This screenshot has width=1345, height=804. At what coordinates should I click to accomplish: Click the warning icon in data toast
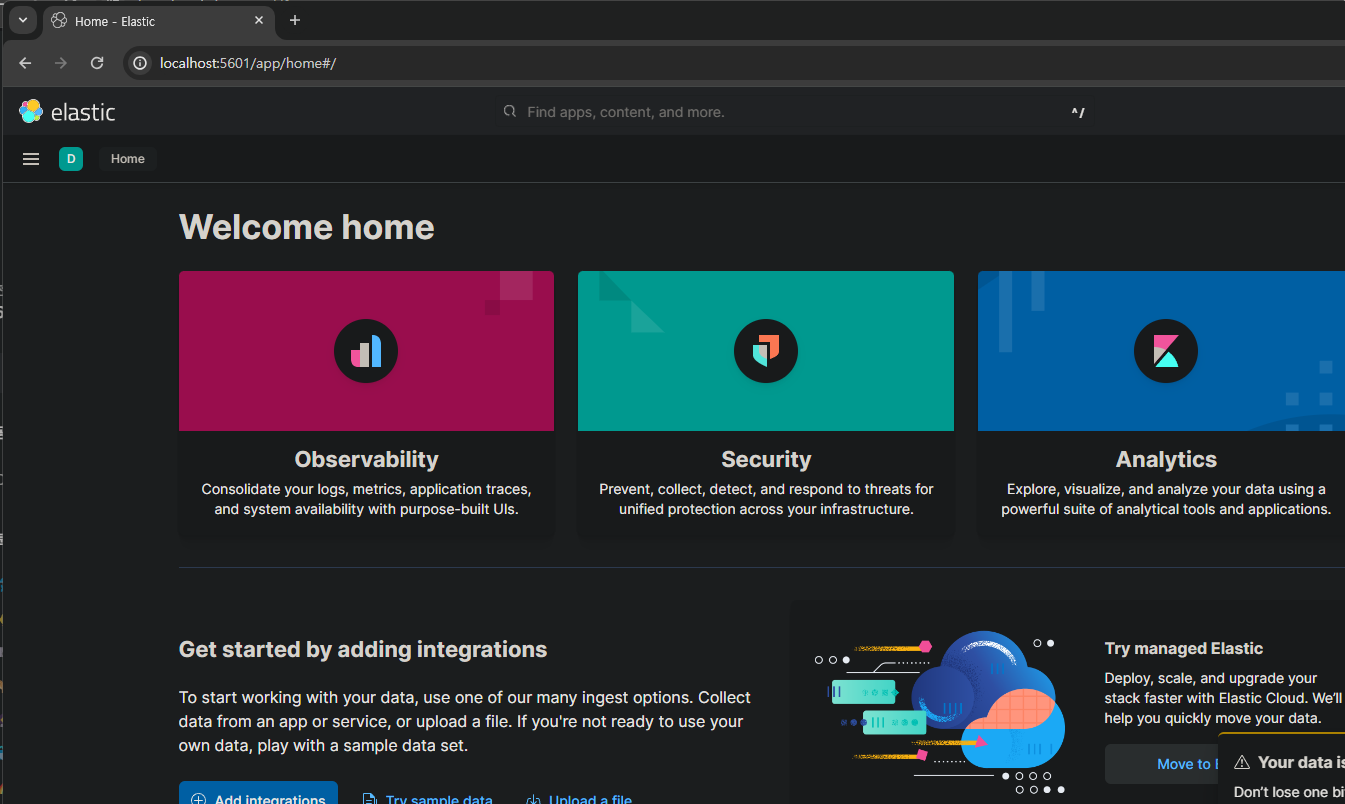click(x=1242, y=763)
